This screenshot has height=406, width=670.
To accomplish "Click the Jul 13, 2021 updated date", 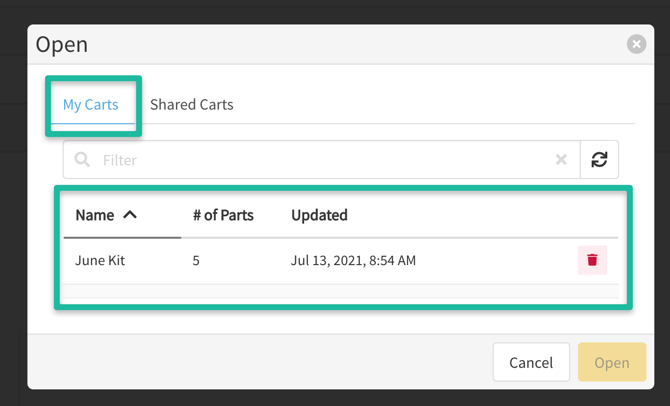I will (x=353, y=261).
